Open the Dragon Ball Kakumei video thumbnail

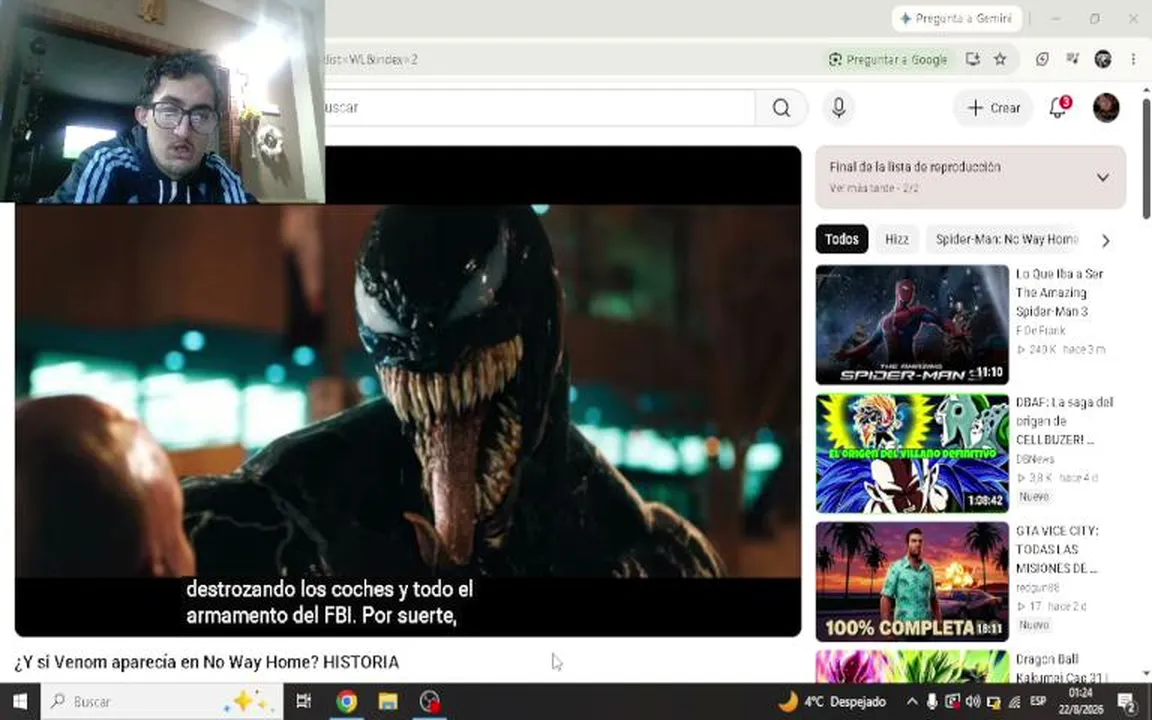912,666
